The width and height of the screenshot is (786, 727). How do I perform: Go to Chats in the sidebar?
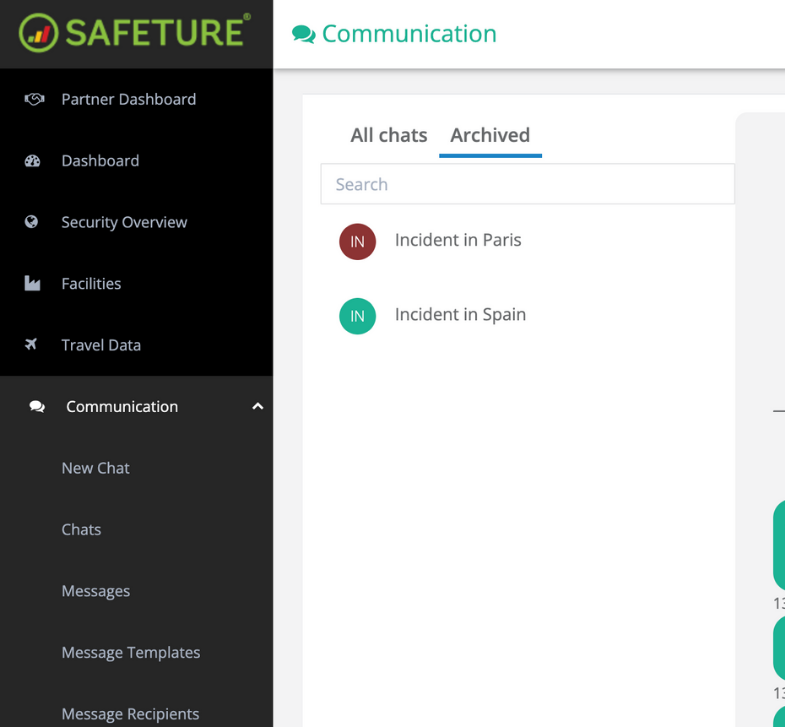[x=81, y=530]
